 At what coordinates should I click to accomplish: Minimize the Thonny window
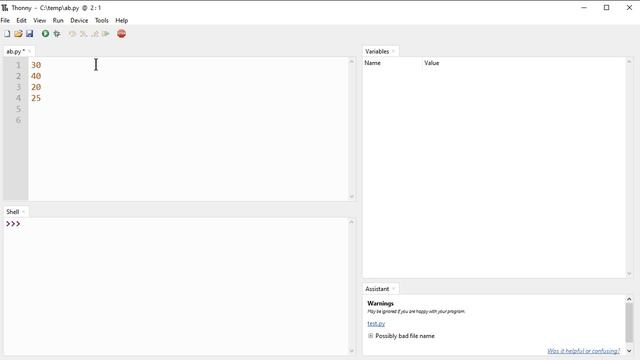coord(584,8)
